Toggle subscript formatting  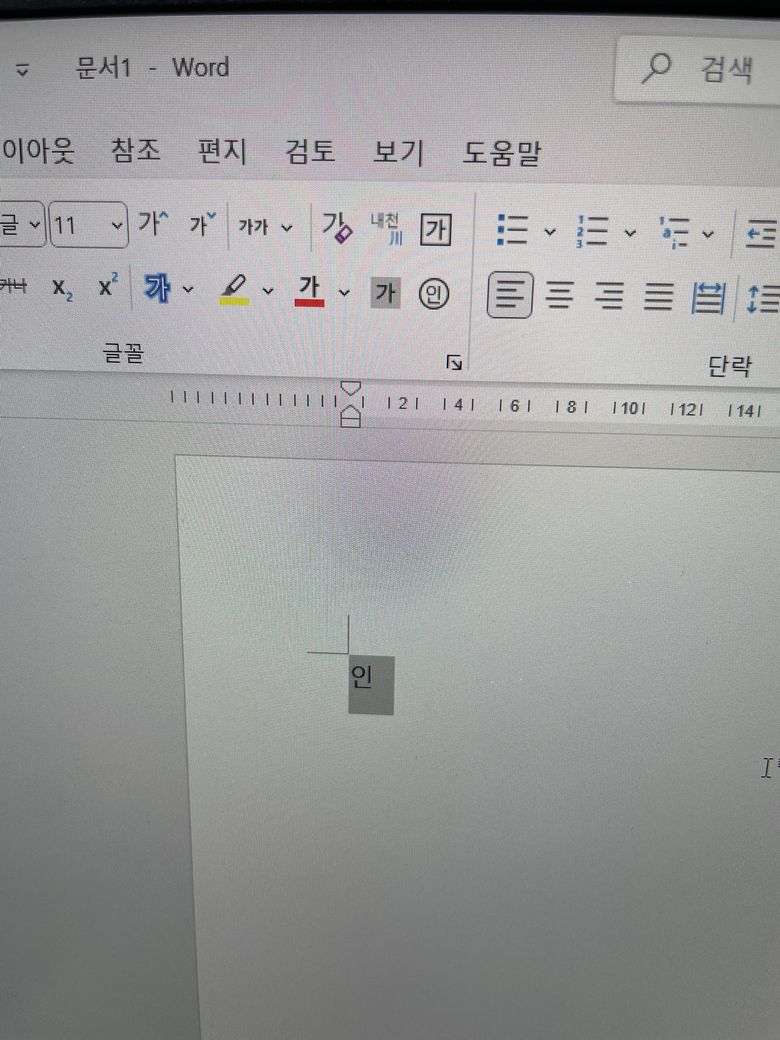pyautogui.click(x=63, y=290)
